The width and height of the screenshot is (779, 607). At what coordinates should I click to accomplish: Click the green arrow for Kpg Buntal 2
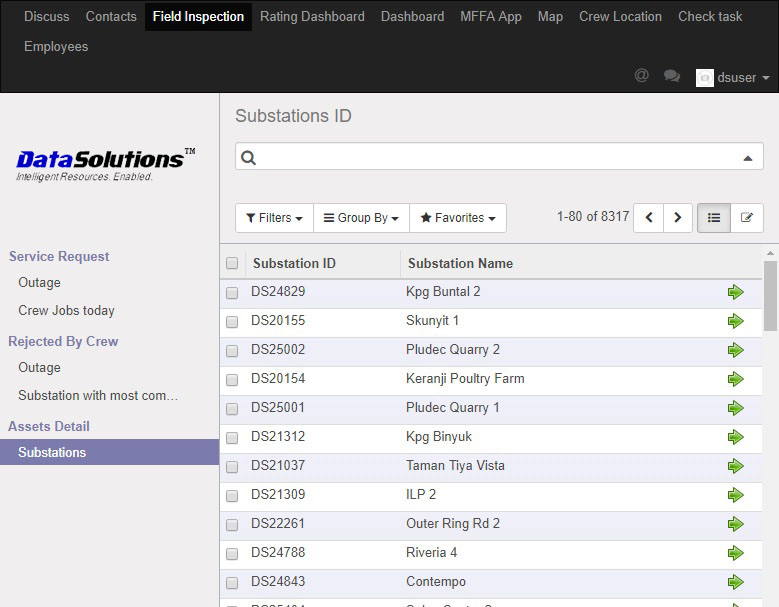pyautogui.click(x=735, y=292)
